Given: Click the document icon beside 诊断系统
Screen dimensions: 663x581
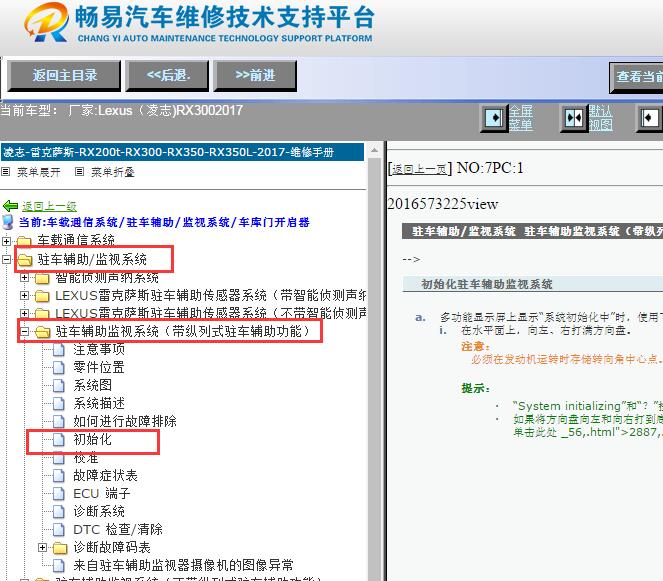Looking at the screenshot, I should click(59, 512).
